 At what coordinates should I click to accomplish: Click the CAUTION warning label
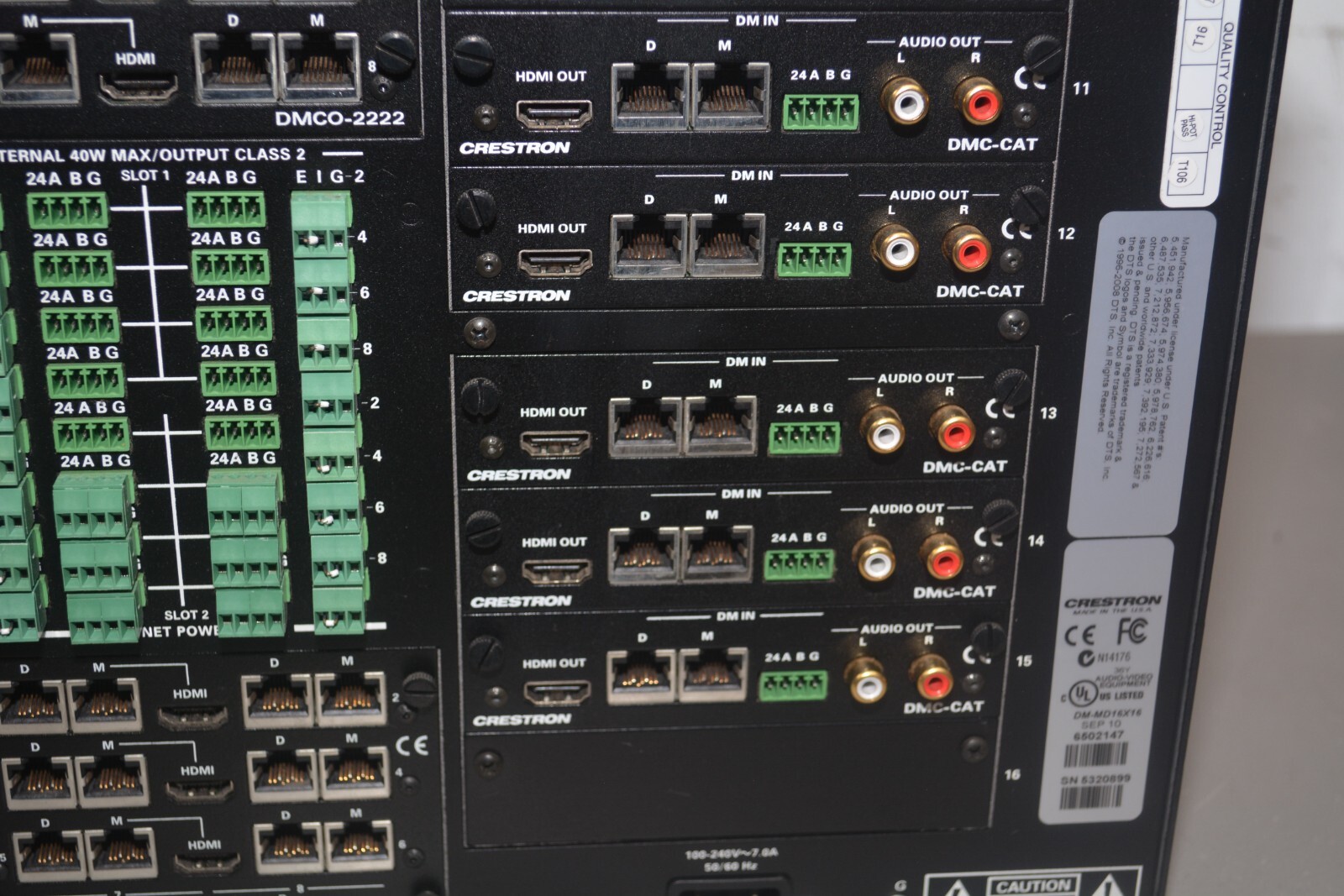point(1034,885)
